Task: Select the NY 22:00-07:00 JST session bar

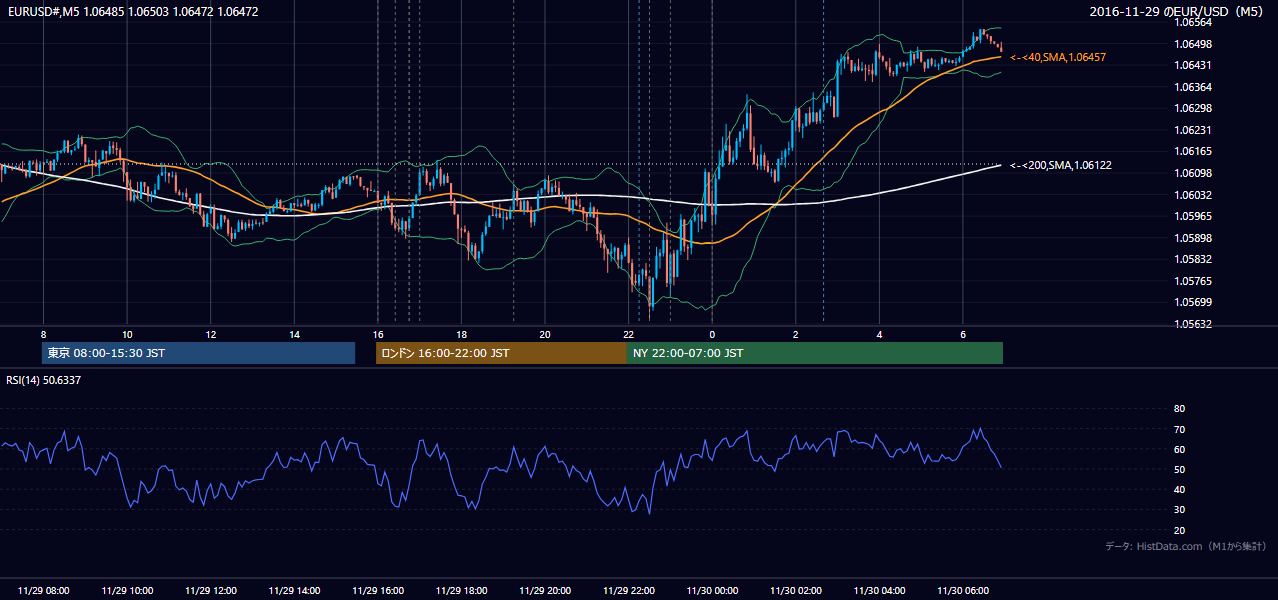Action: pyautogui.click(x=815, y=353)
